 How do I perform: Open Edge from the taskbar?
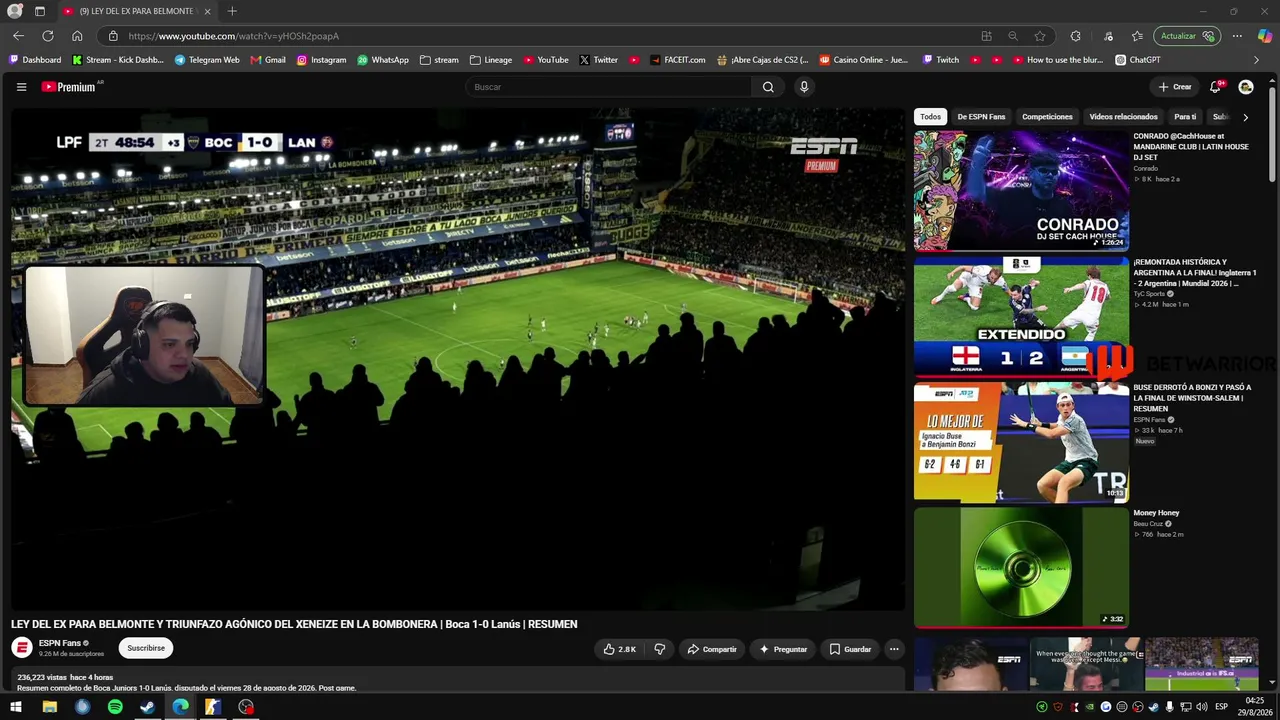[180, 707]
